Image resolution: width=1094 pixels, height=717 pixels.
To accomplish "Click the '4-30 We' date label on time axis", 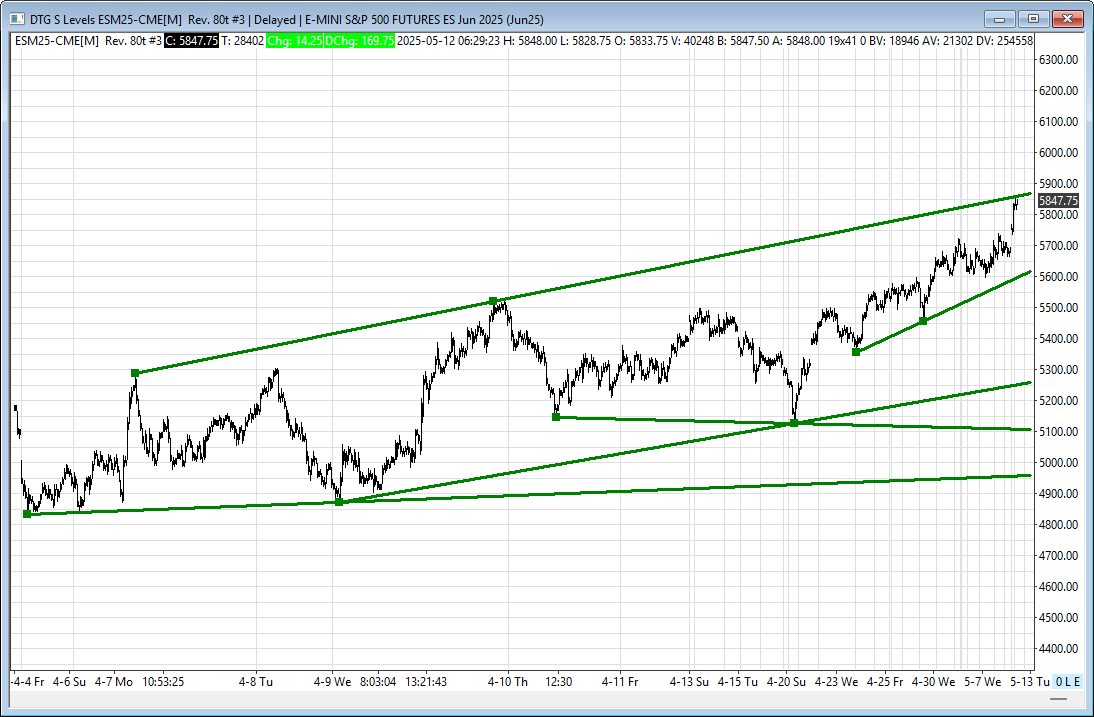I will [934, 681].
